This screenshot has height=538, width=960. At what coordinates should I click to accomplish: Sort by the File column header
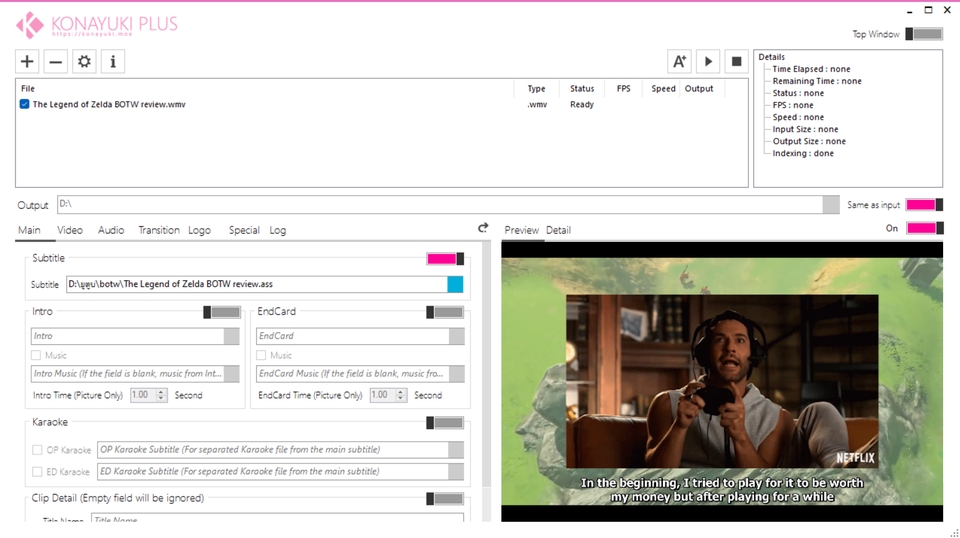pos(28,88)
